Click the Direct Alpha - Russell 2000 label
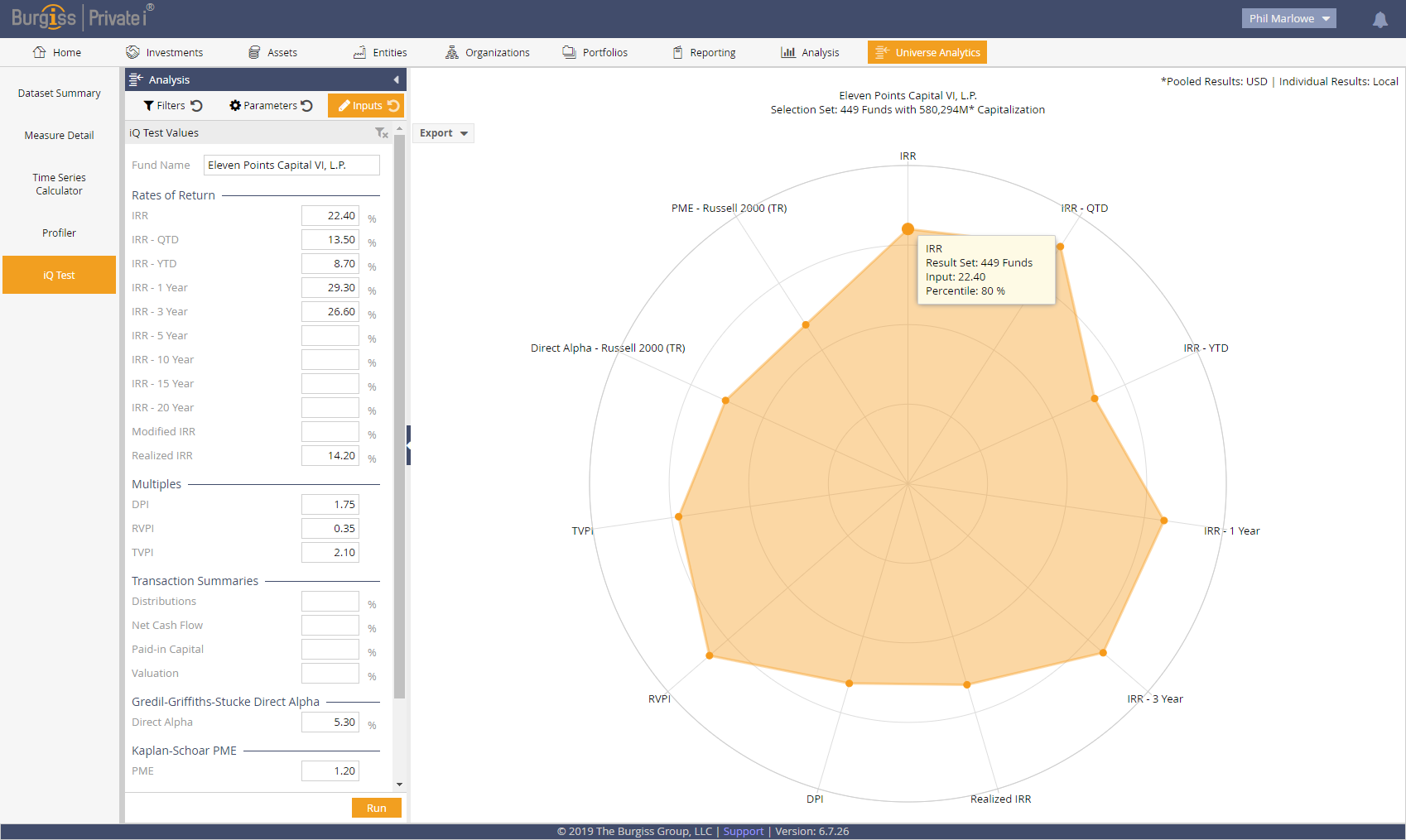This screenshot has width=1406, height=840. click(x=608, y=348)
